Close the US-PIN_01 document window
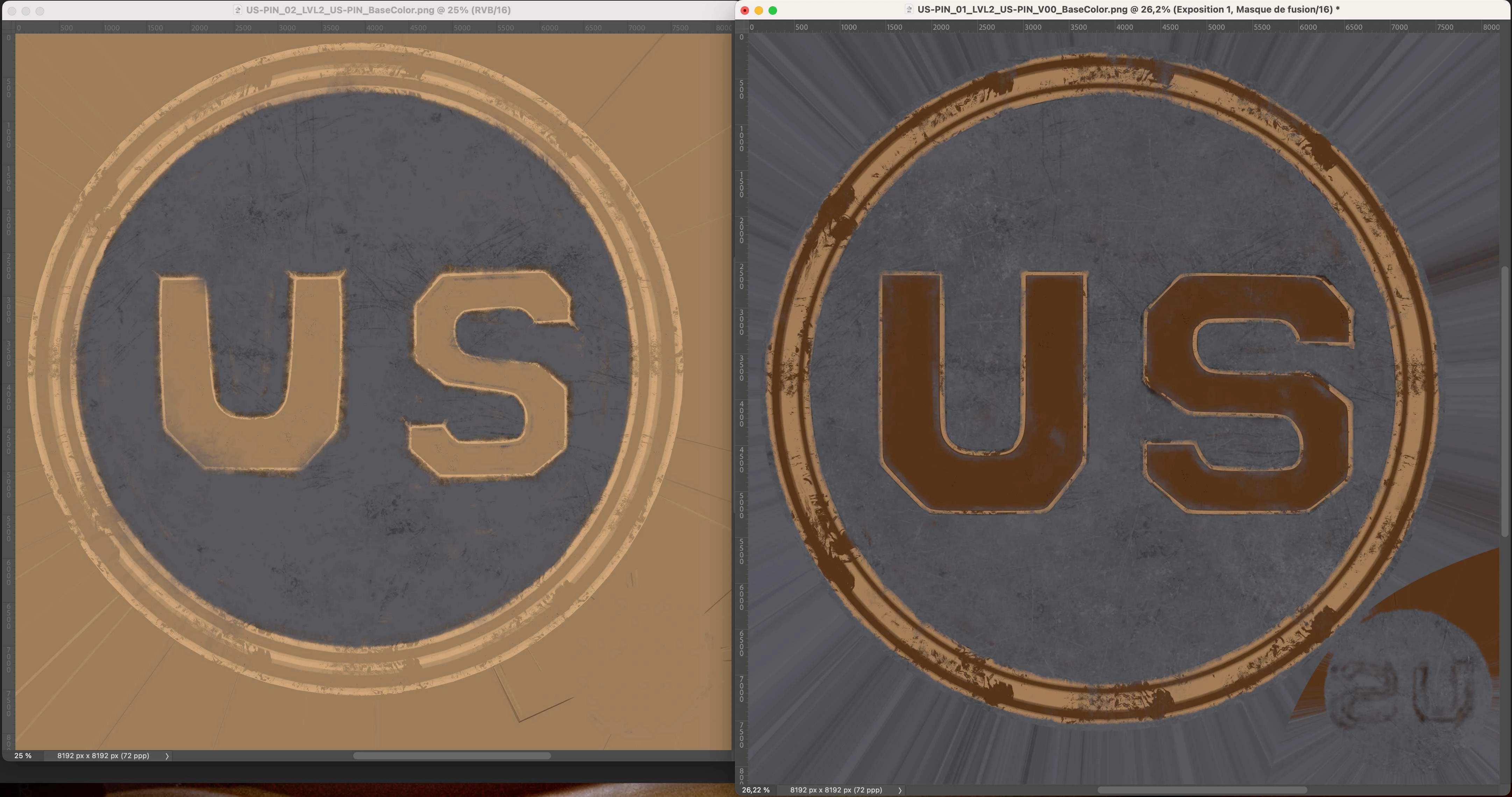Viewport: 1512px width, 797px height. point(745,10)
